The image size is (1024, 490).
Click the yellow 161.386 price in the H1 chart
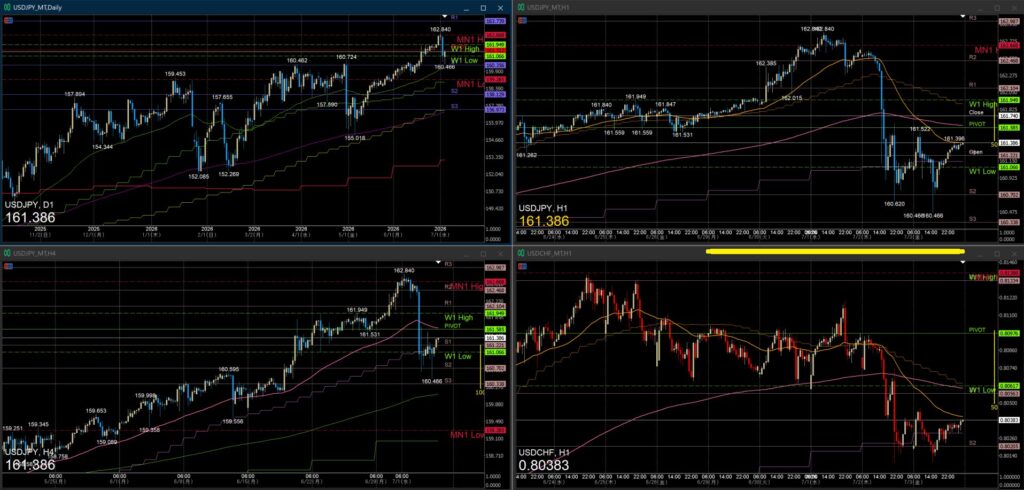(544, 222)
